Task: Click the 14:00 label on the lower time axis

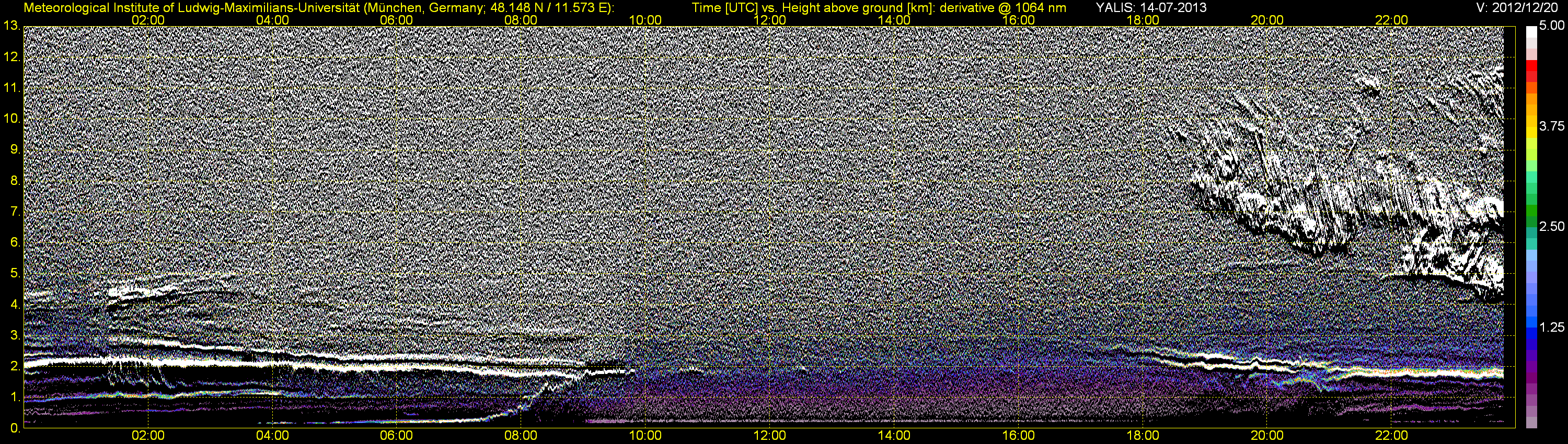Action: click(894, 436)
